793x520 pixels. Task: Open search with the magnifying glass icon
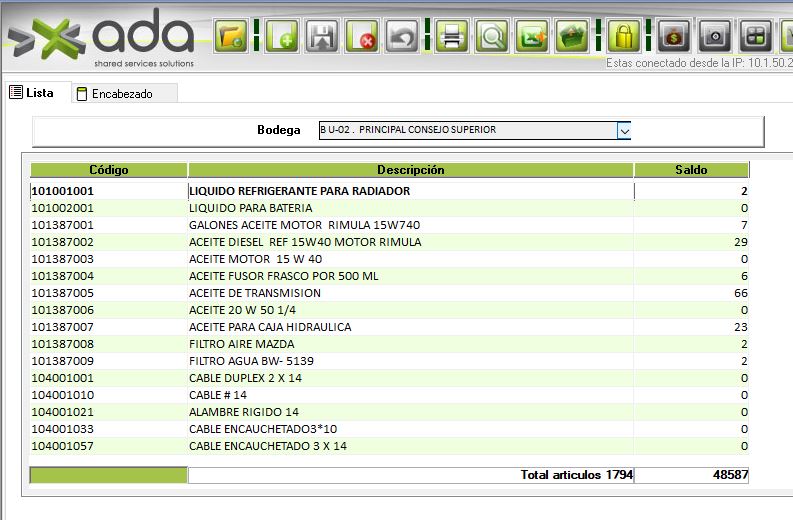[x=491, y=37]
